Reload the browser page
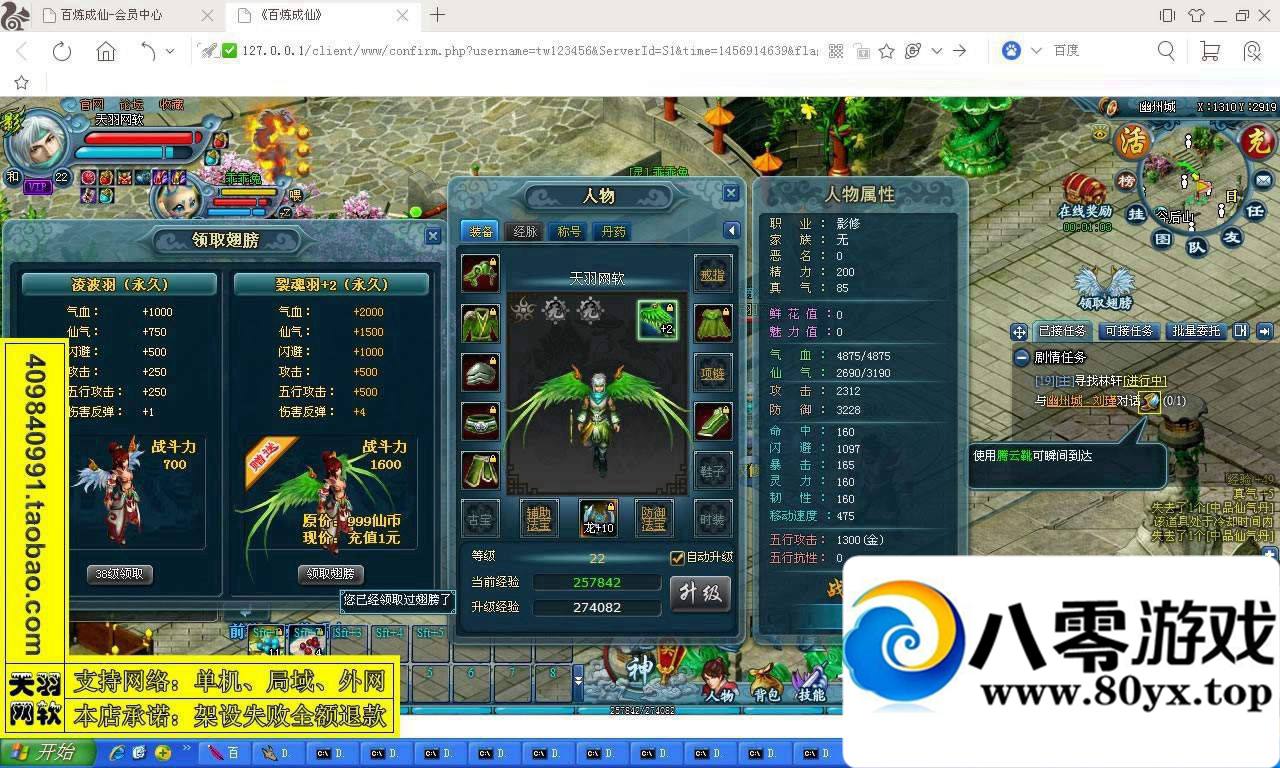 pos(62,51)
